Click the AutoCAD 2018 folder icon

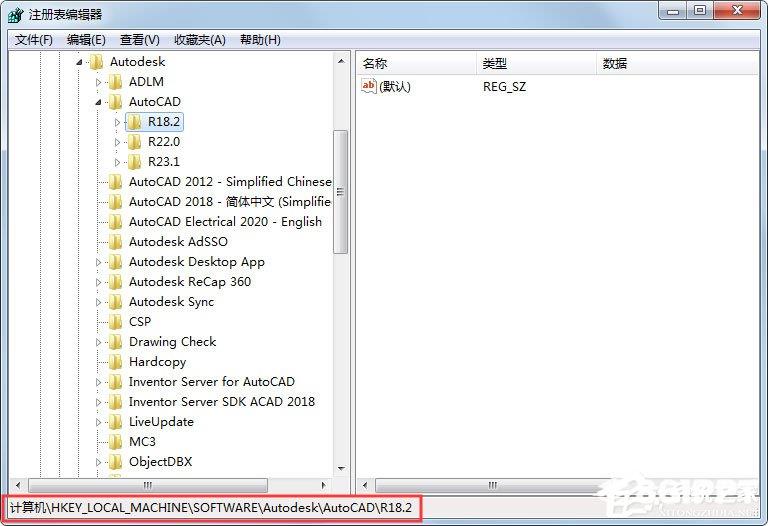[x=115, y=202]
